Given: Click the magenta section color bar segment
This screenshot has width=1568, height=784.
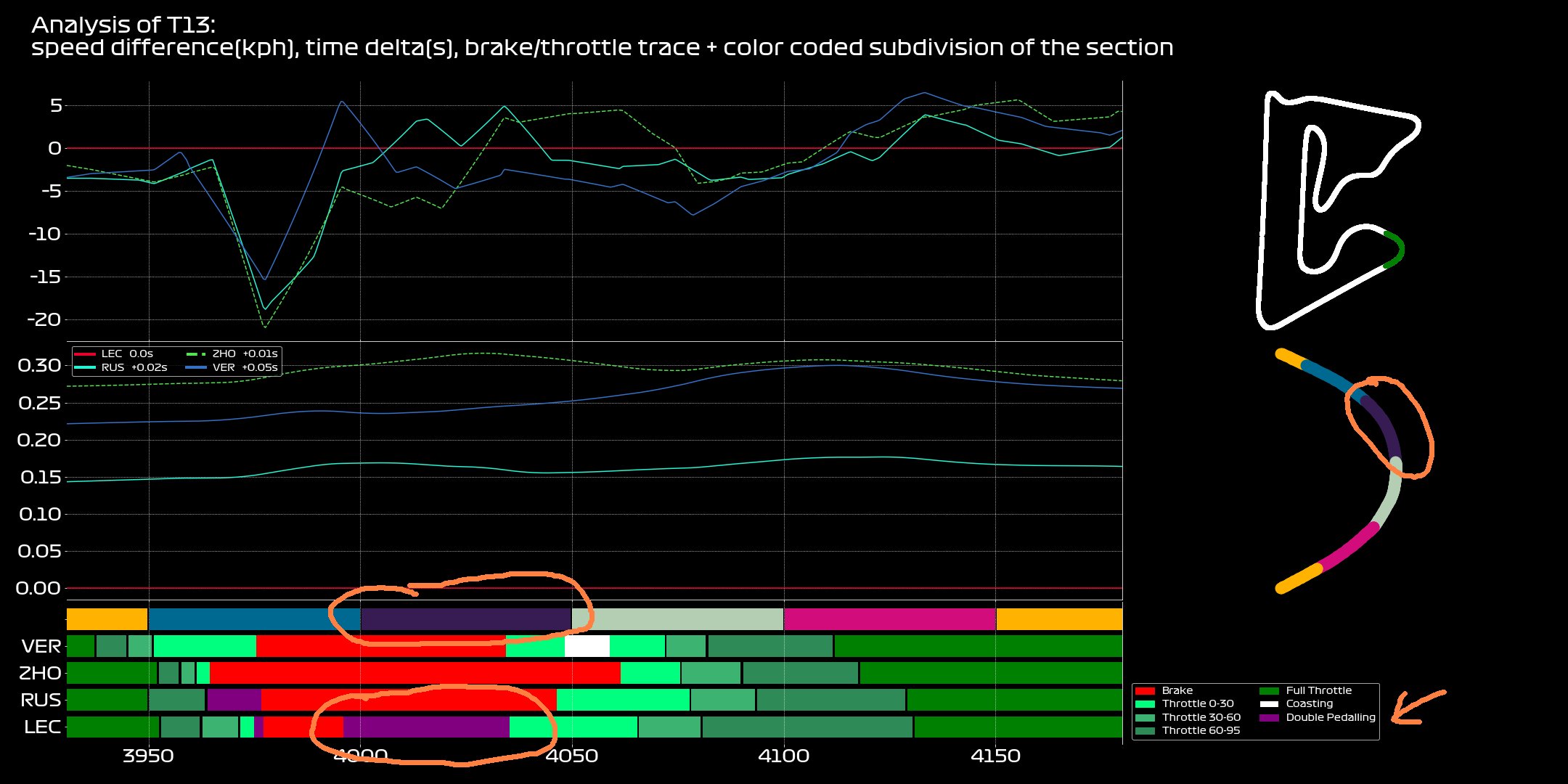Looking at the screenshot, I should 890,619.
